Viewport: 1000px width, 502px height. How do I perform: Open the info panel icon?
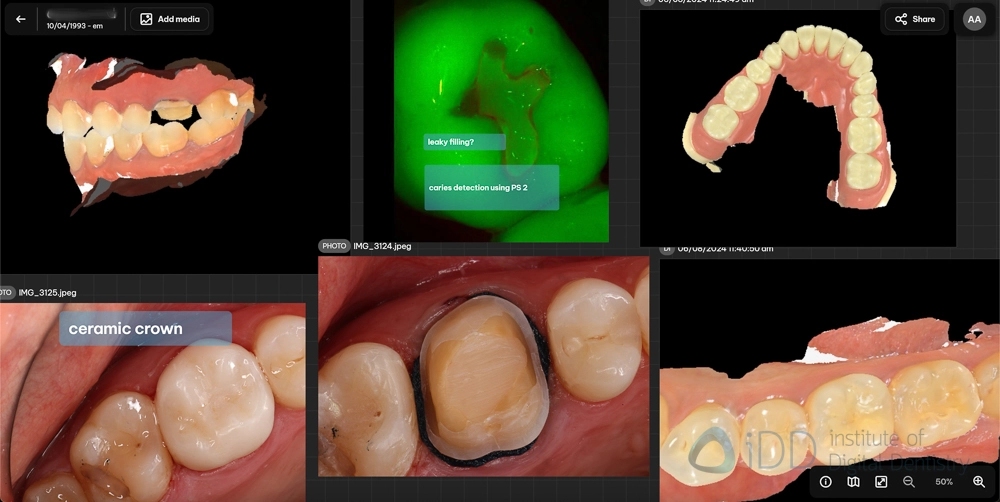pyautogui.click(x=825, y=482)
